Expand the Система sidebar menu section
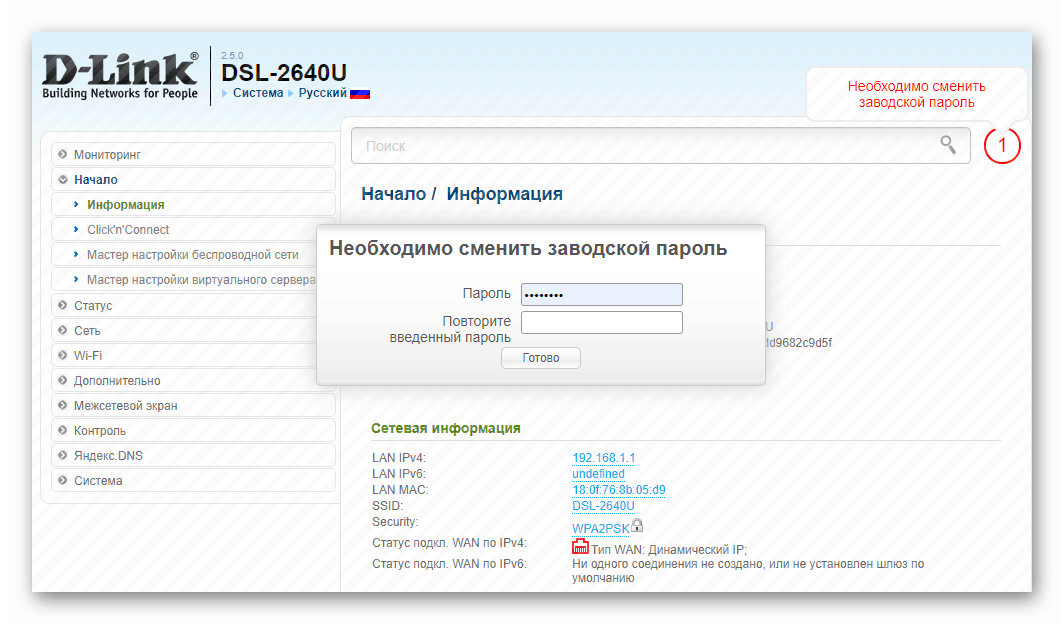Screen dimensions: 1064x624 [x=193, y=481]
